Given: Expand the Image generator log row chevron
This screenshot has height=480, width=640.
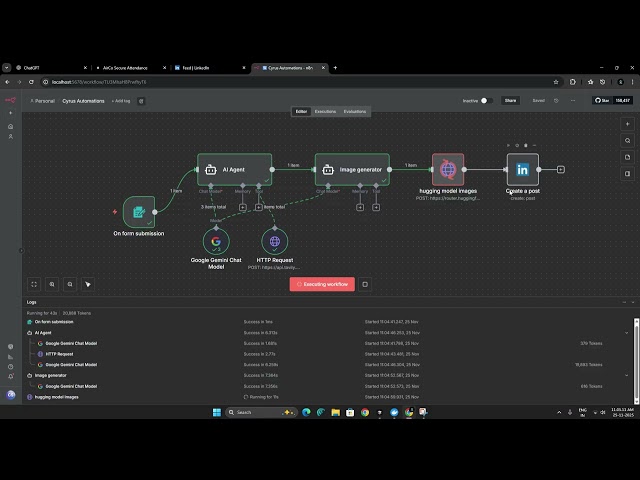Looking at the screenshot, I should point(627,375).
